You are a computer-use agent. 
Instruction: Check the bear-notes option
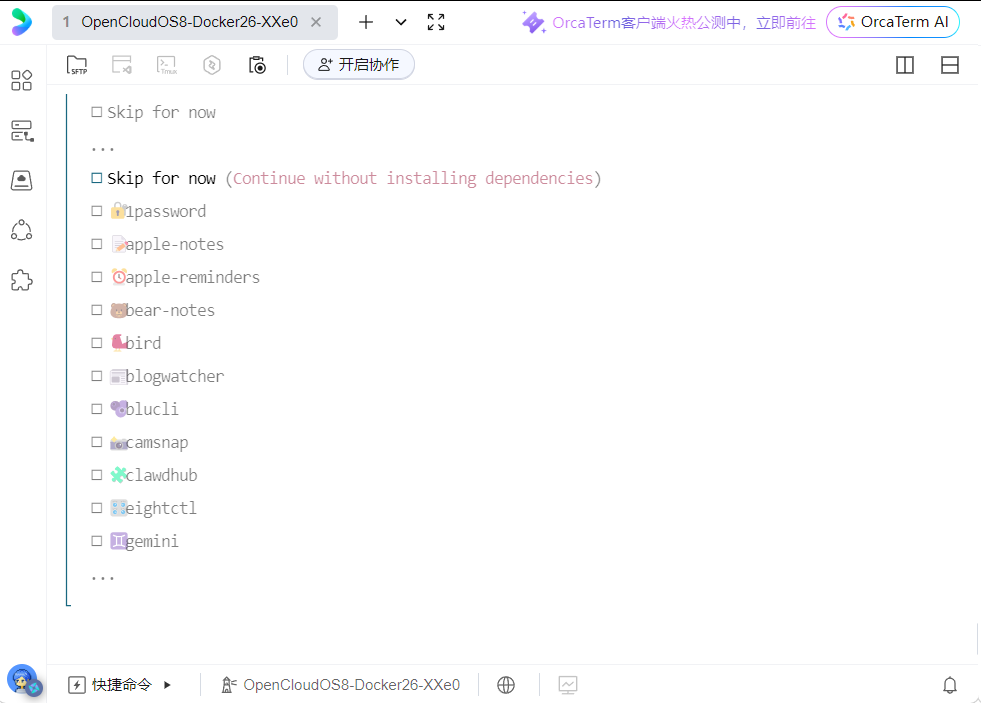click(x=96, y=310)
